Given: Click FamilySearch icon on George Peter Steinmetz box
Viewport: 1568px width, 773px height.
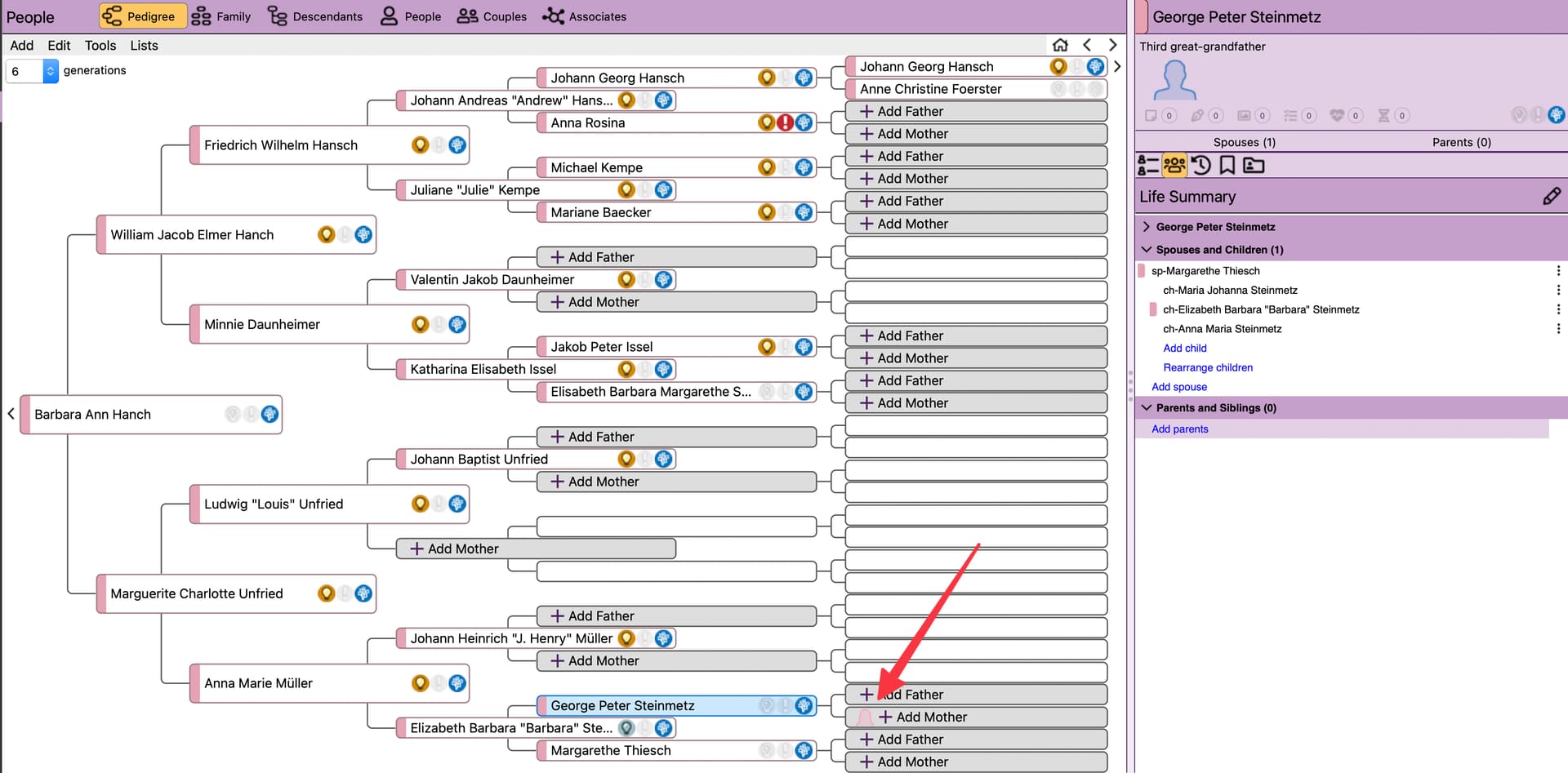Looking at the screenshot, I should pyautogui.click(x=804, y=706).
